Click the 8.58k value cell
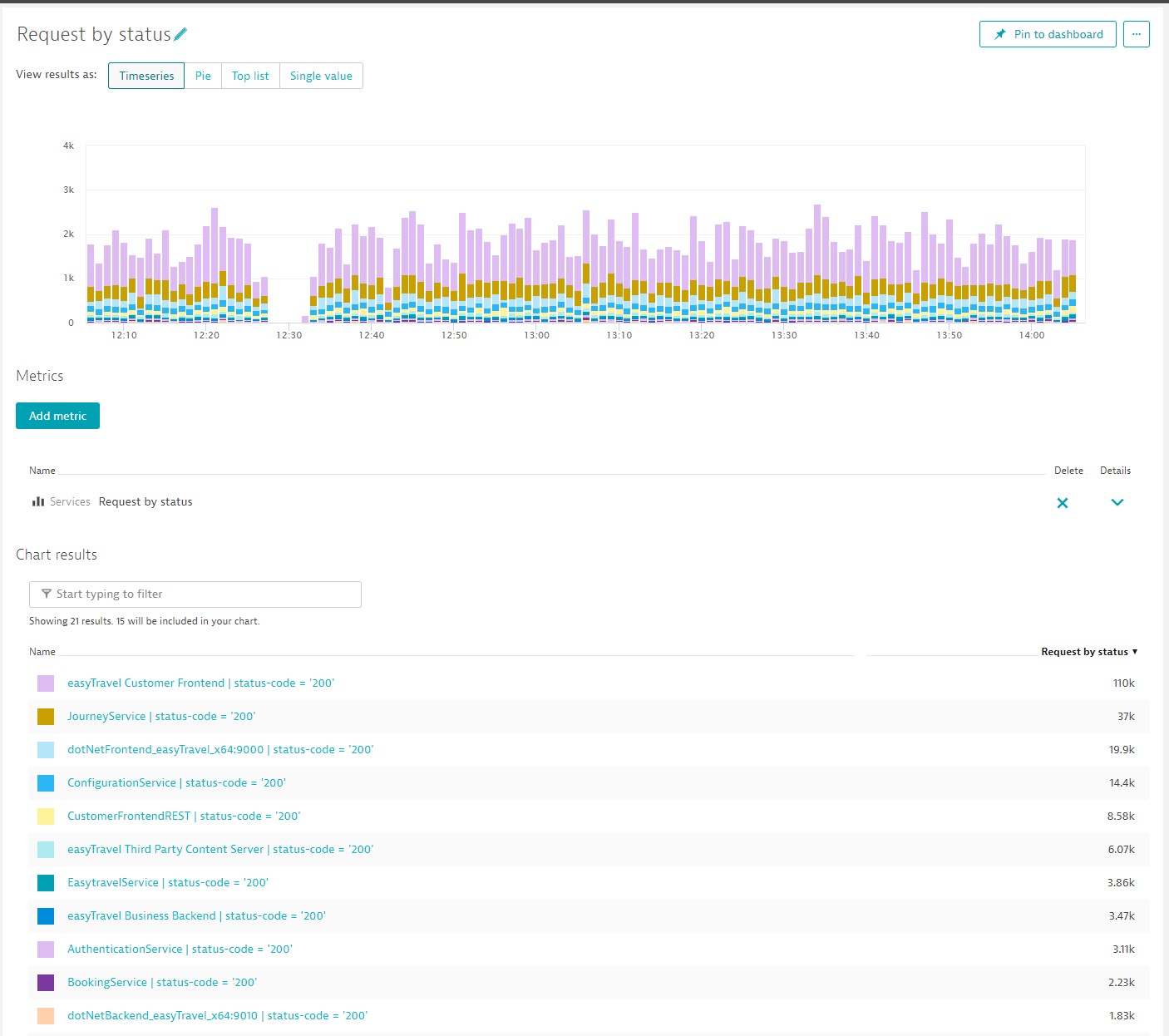The width and height of the screenshot is (1169, 1036). pos(1121,816)
